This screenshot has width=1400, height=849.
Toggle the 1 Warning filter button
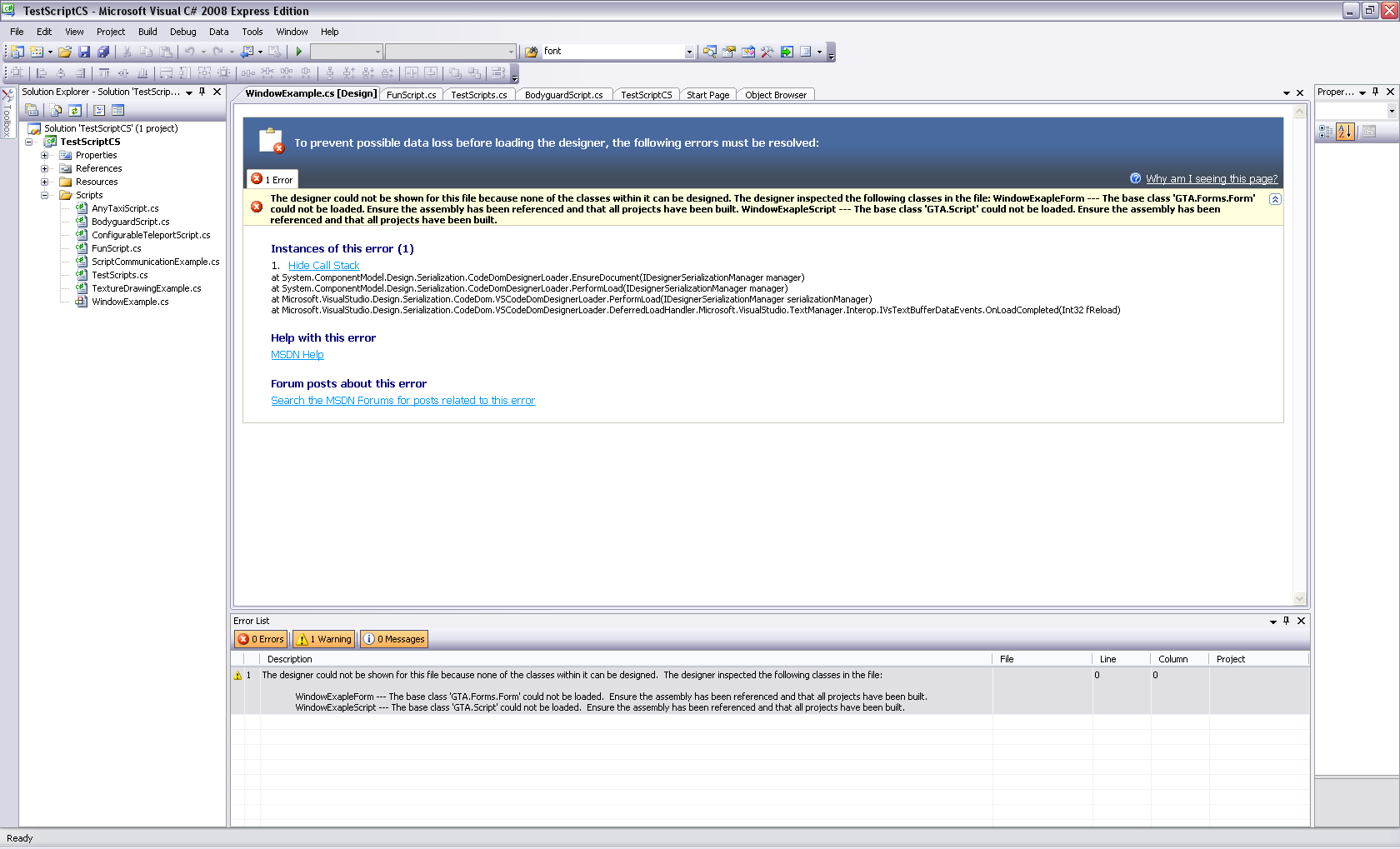tap(324, 639)
